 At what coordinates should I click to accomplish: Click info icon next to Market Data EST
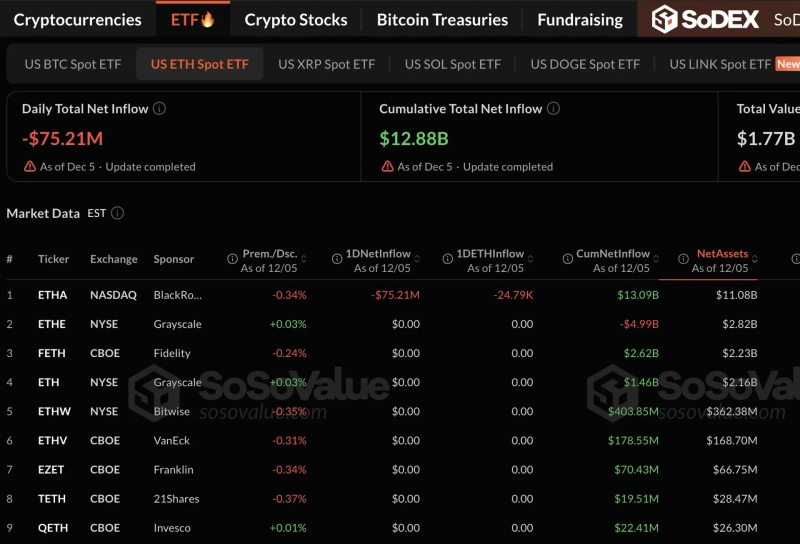[118, 213]
